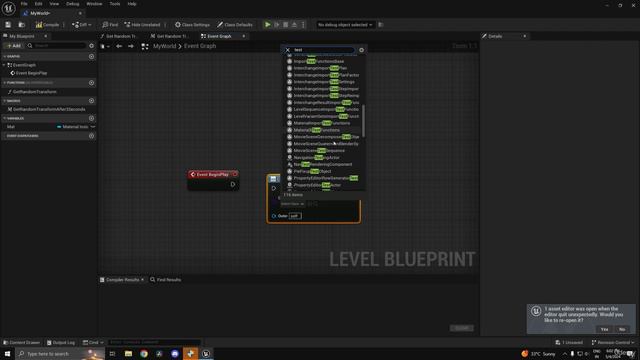Click the Add button in My Blueprint
The width and height of the screenshot is (640, 360).
[x=13, y=46]
